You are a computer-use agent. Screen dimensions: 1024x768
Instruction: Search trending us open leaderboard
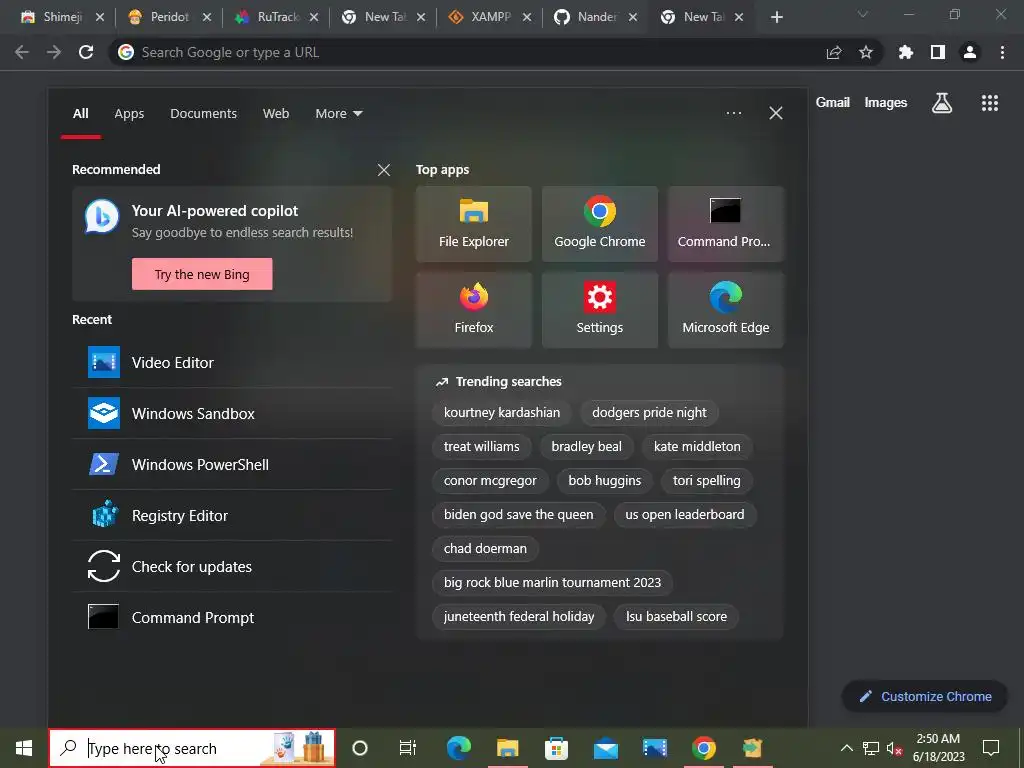tap(684, 515)
